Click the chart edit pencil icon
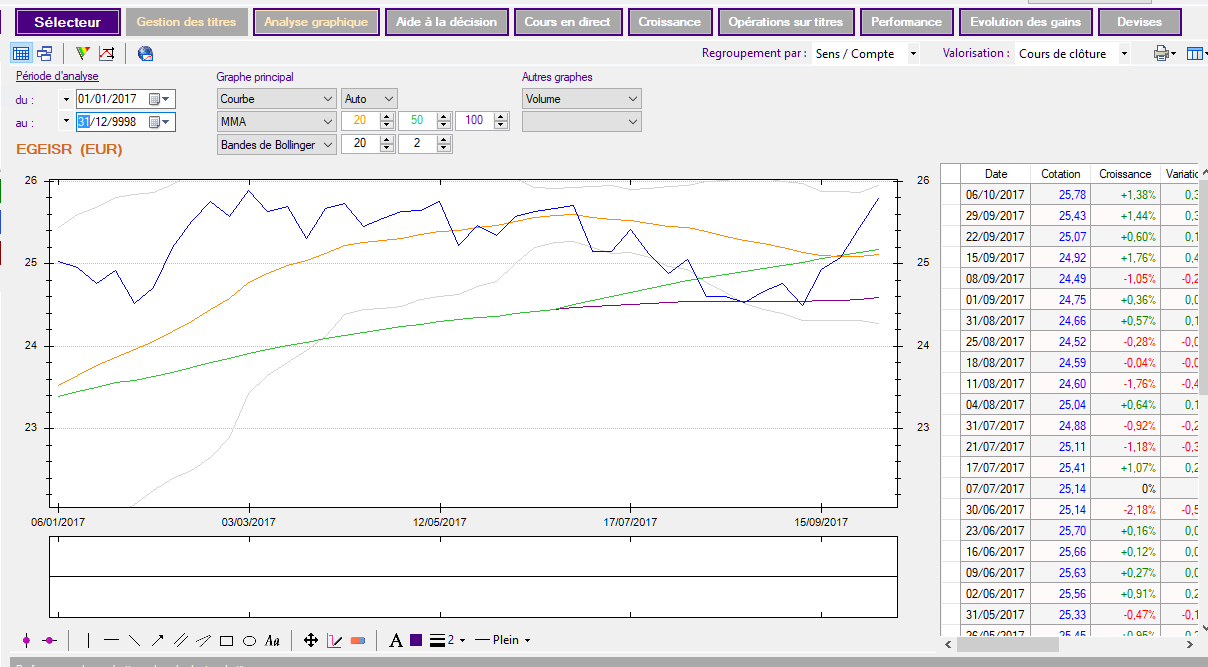Image resolution: width=1208 pixels, height=667 pixels. (x=335, y=640)
